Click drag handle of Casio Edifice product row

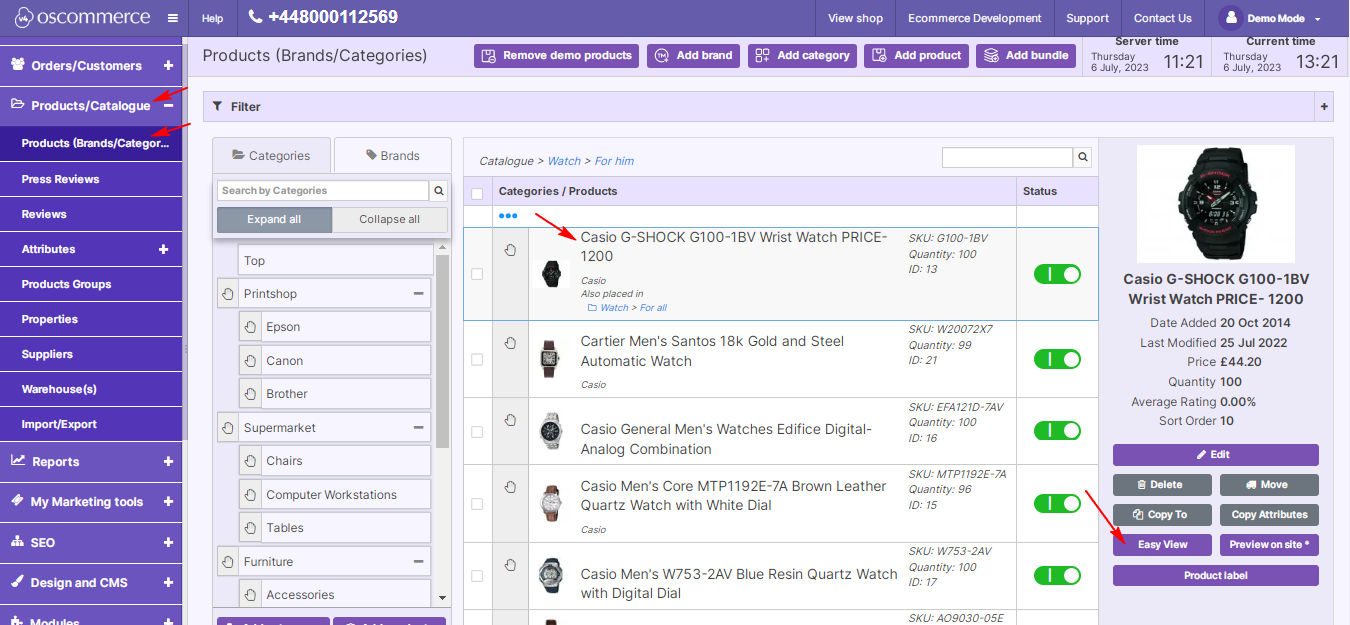[x=511, y=420]
